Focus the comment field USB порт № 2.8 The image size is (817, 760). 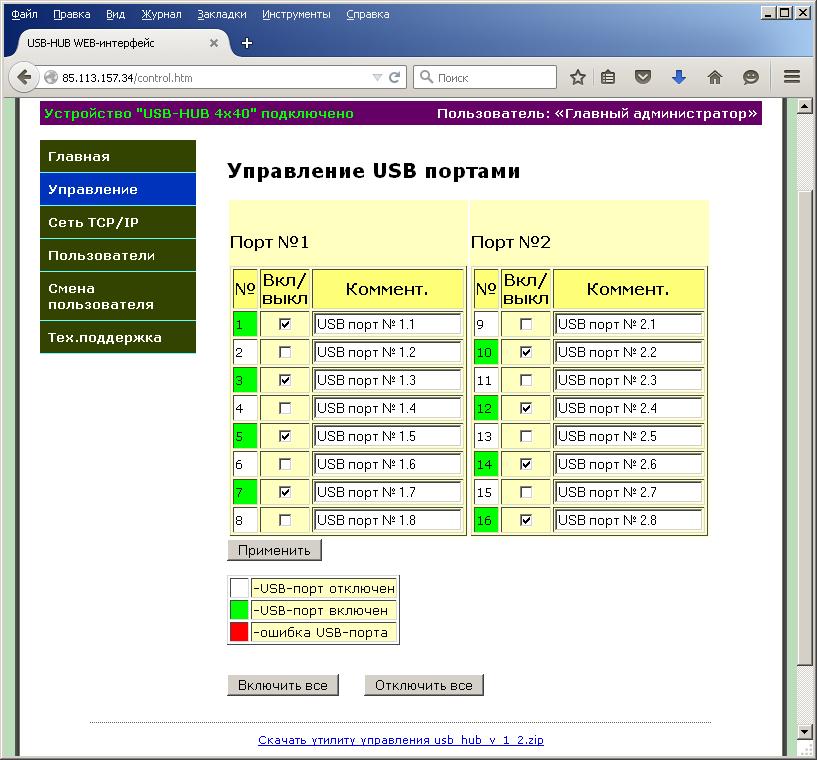pyautogui.click(x=629, y=520)
